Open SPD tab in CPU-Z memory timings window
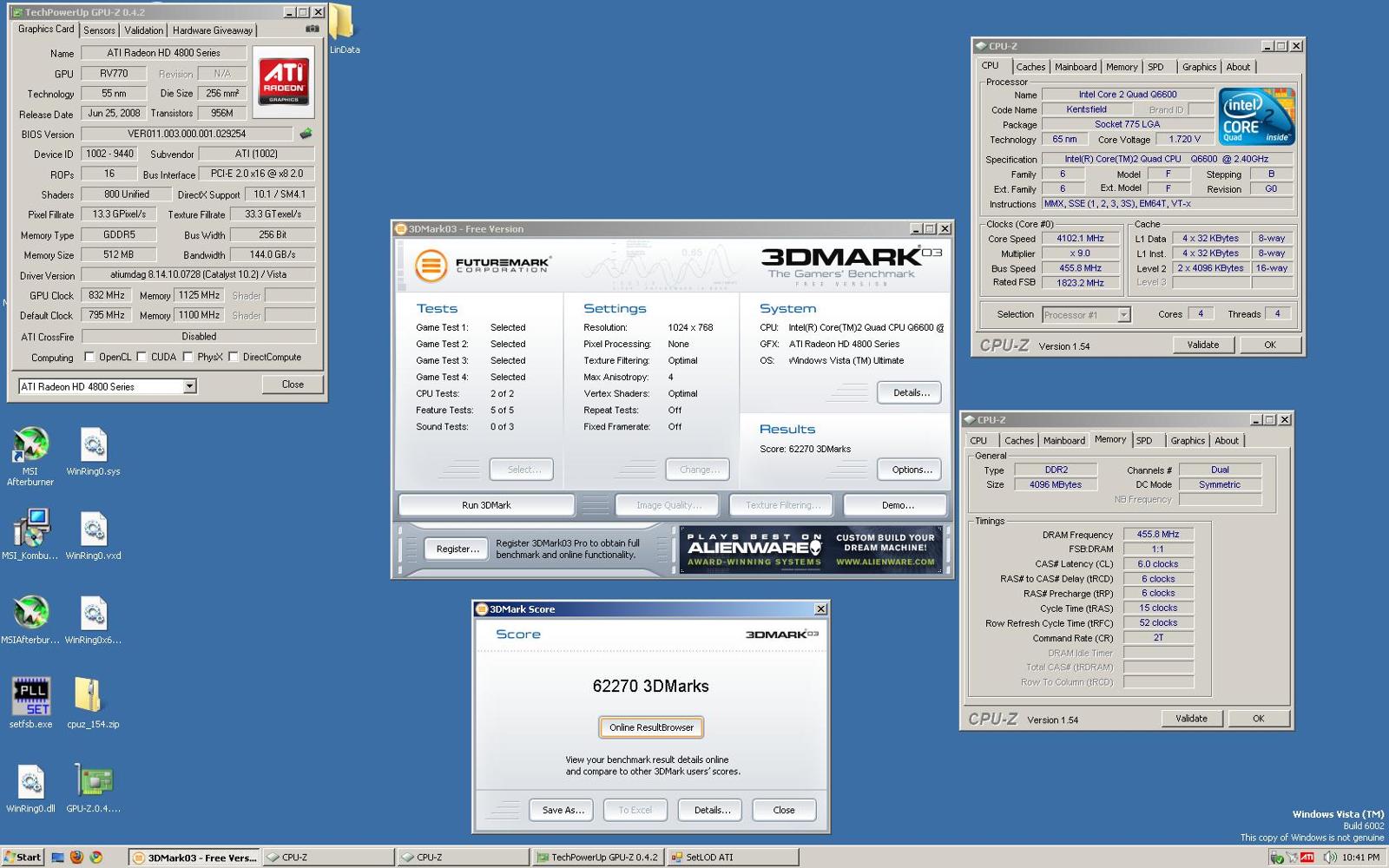Viewport: 1389px width, 868px height. point(1144,441)
